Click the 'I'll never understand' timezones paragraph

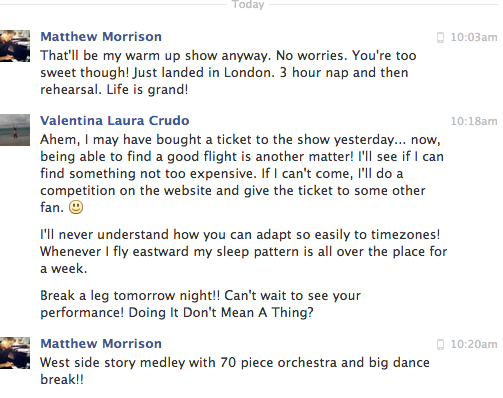point(243,251)
